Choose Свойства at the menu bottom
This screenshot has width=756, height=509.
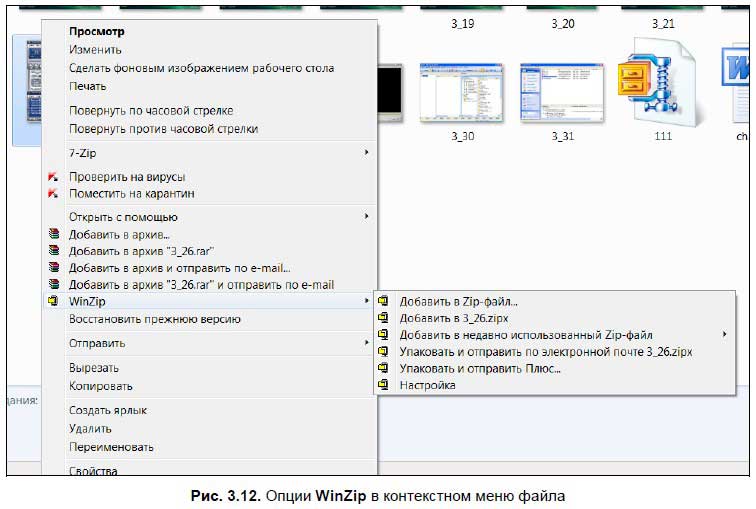click(93, 470)
